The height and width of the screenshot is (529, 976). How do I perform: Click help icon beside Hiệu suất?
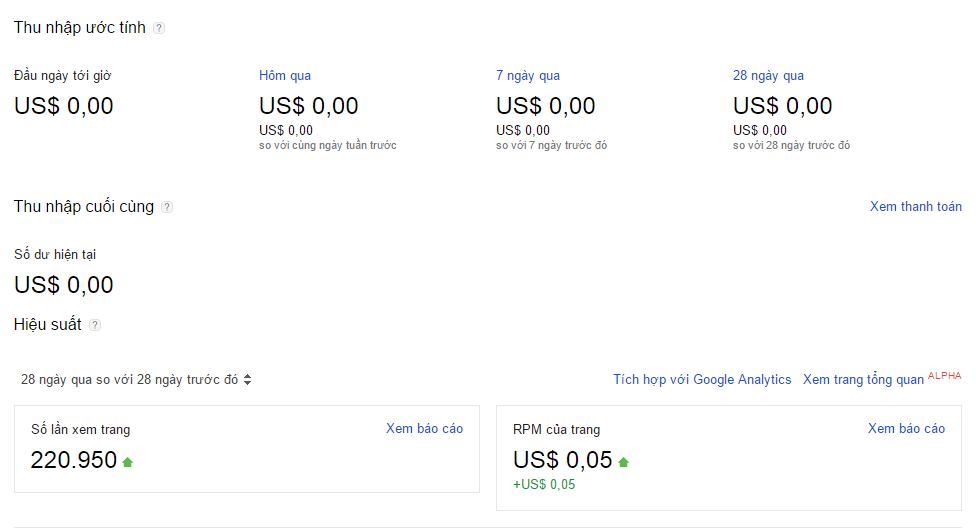(95, 325)
